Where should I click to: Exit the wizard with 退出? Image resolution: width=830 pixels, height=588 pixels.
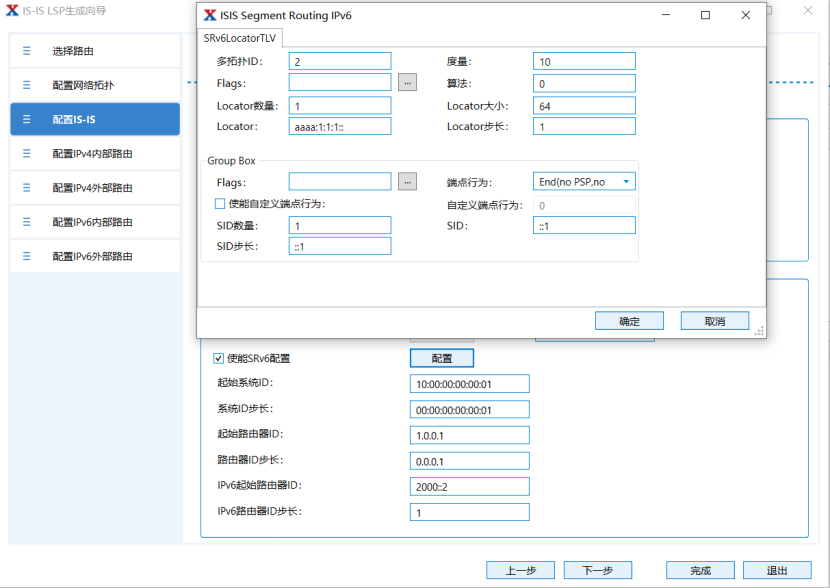[x=777, y=570]
